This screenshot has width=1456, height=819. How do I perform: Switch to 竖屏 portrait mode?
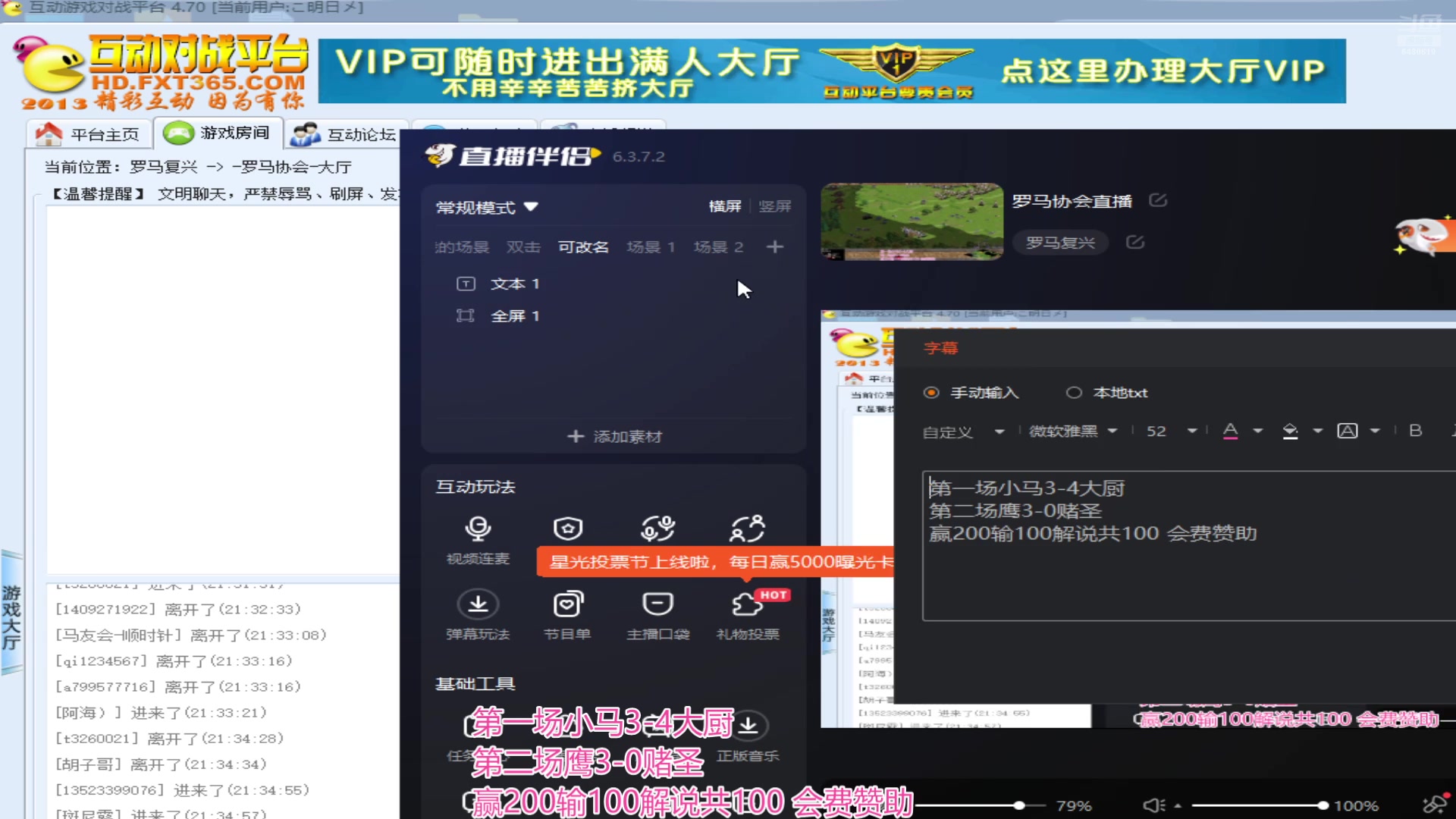pyautogui.click(x=775, y=206)
